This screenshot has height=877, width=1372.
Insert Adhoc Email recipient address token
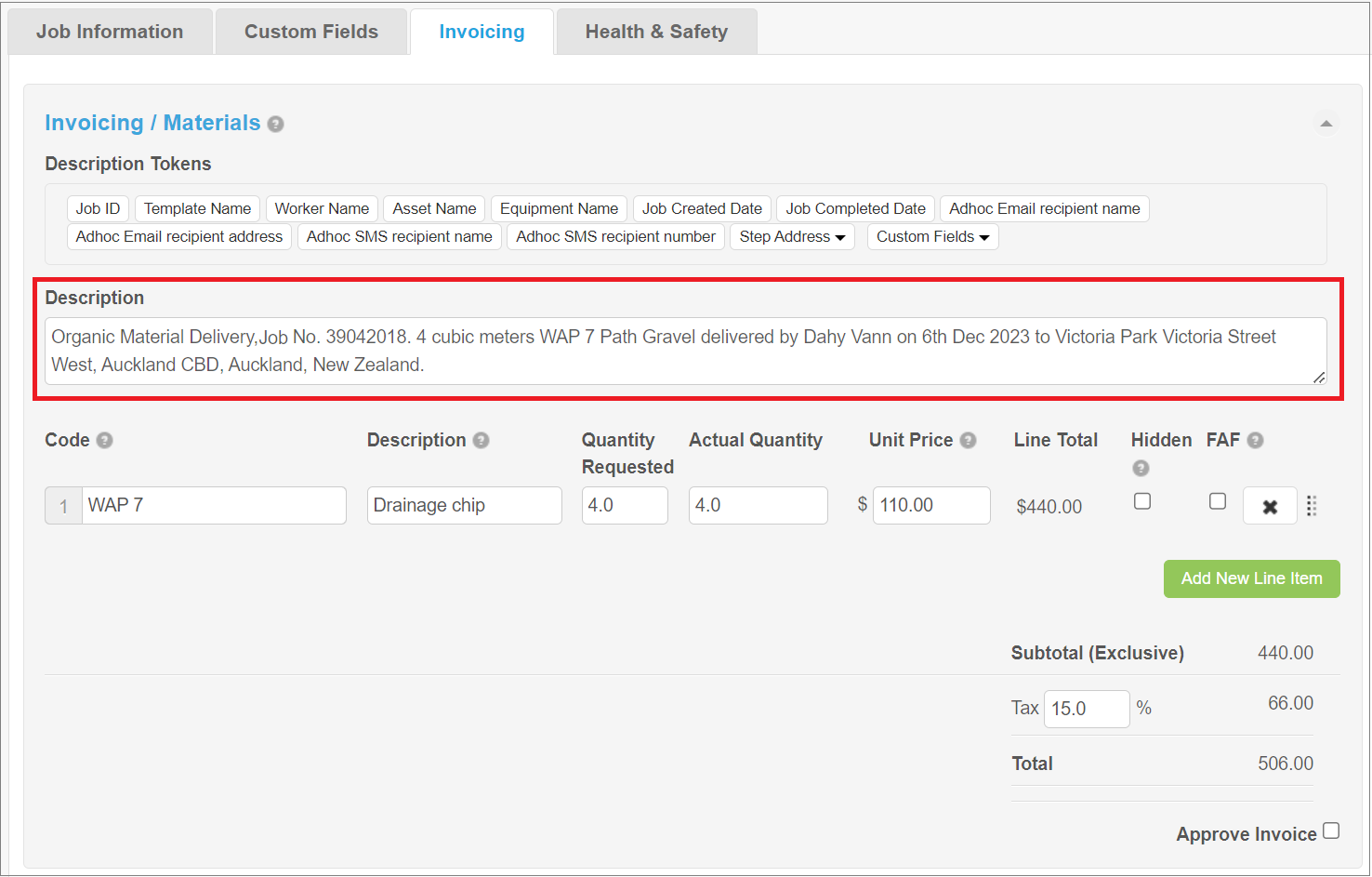click(179, 236)
